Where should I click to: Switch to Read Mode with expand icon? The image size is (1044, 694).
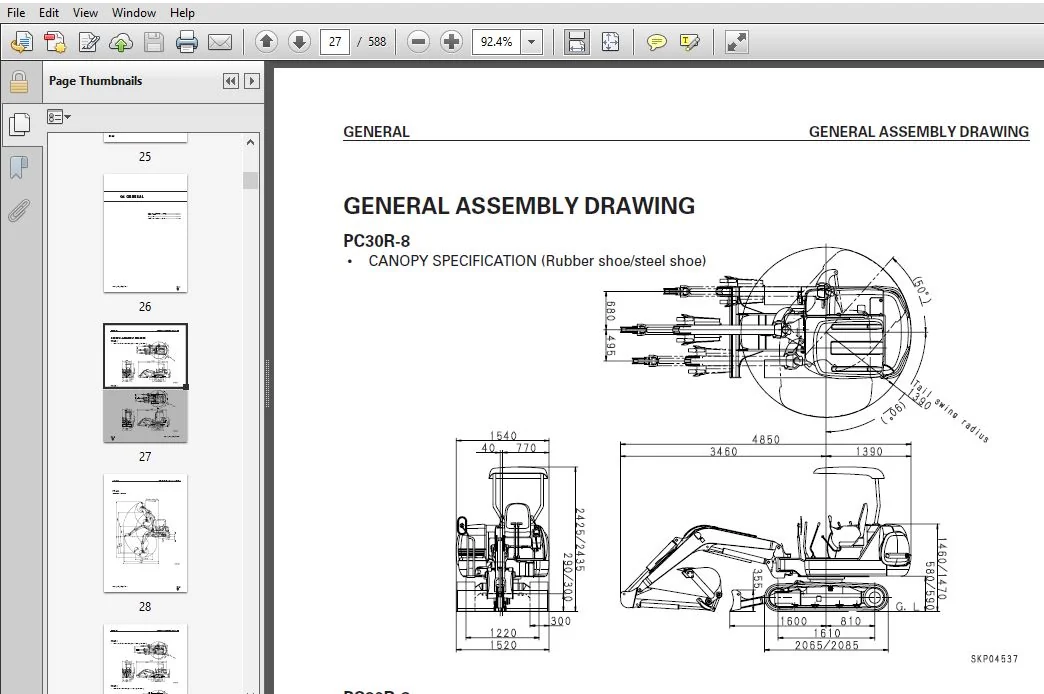[x=736, y=42]
